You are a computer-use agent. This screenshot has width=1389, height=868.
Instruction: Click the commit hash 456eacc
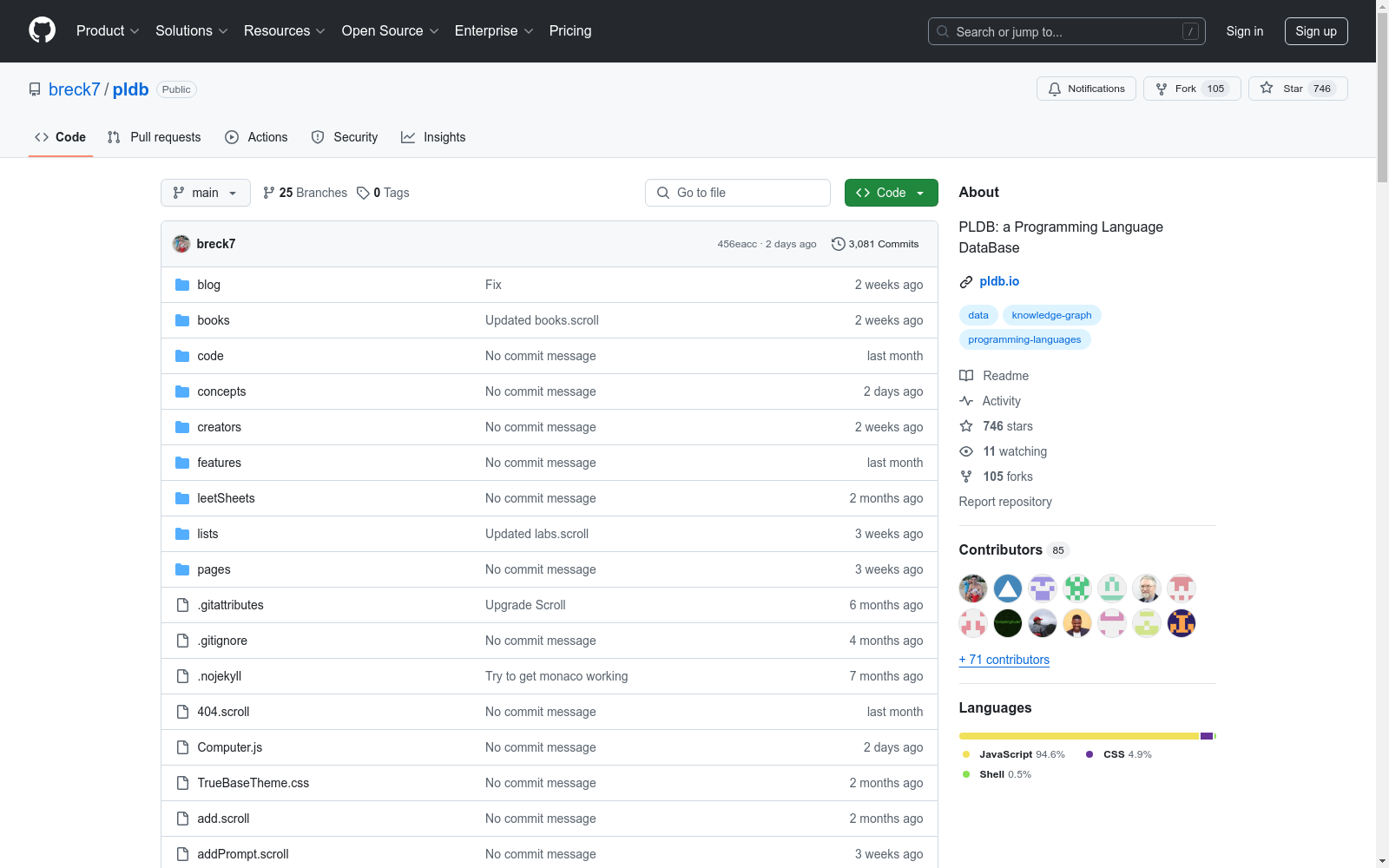(x=737, y=244)
